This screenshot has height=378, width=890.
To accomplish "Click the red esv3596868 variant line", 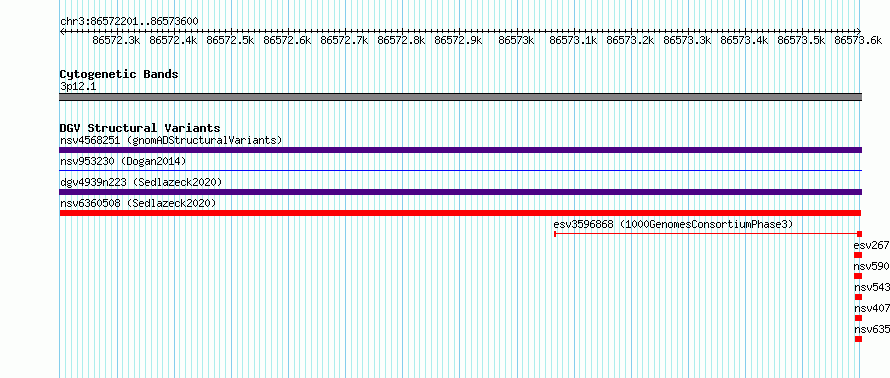I will (x=708, y=234).
